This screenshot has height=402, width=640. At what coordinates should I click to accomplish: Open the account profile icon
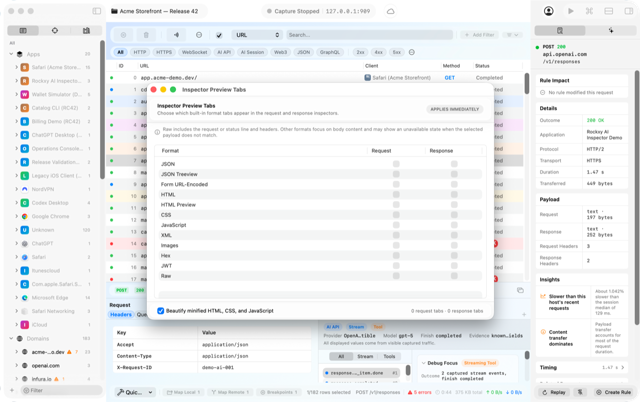click(549, 11)
